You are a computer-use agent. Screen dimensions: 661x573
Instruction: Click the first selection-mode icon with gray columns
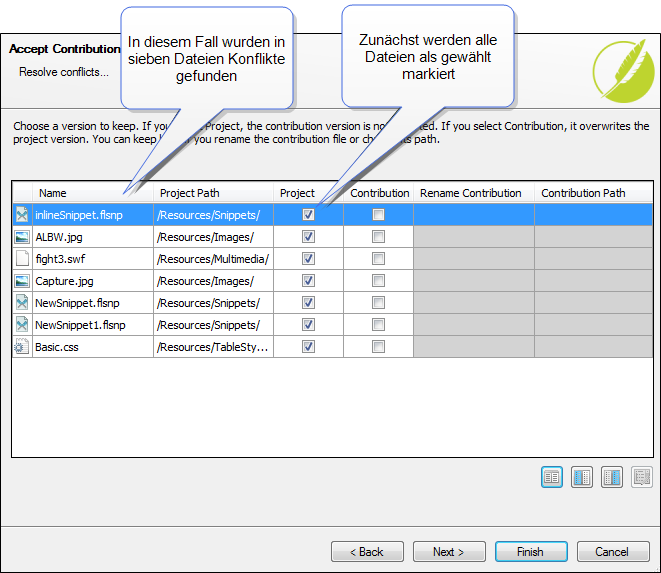(x=551, y=477)
